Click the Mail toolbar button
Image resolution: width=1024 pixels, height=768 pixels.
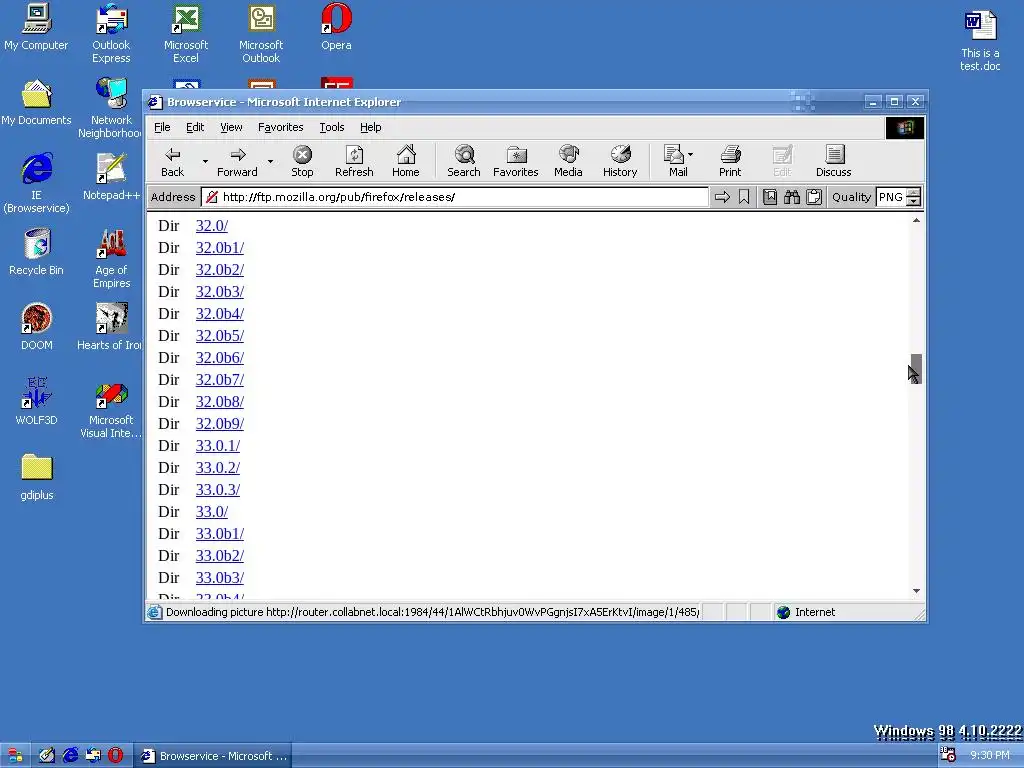click(675, 161)
